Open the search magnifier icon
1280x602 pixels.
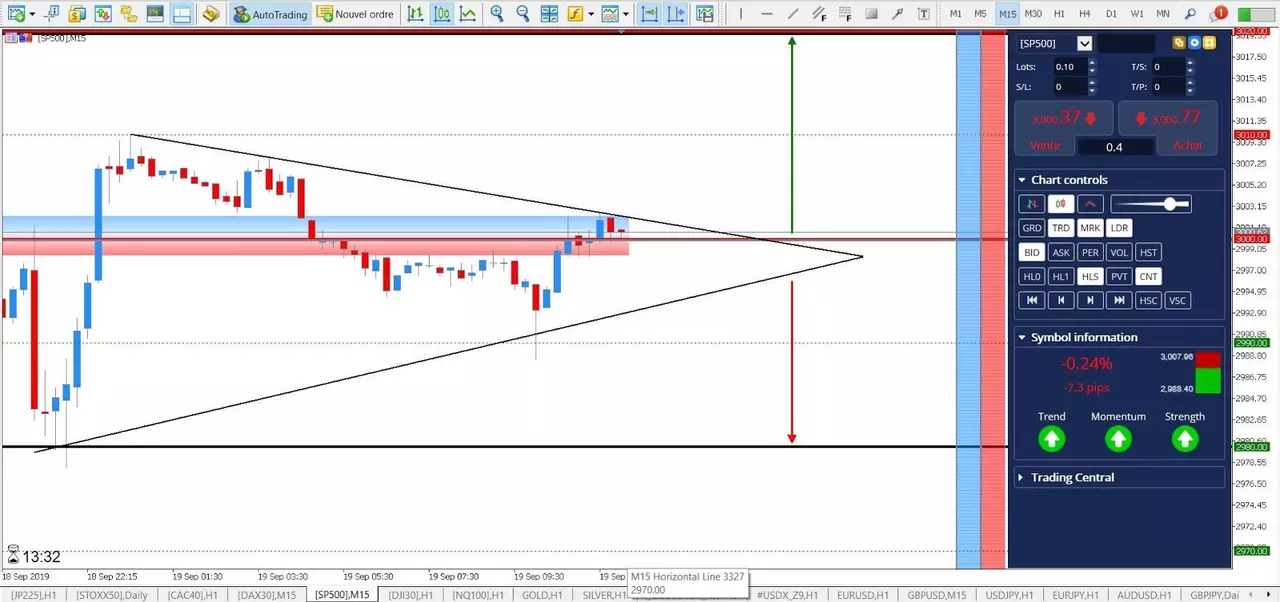pos(1190,14)
